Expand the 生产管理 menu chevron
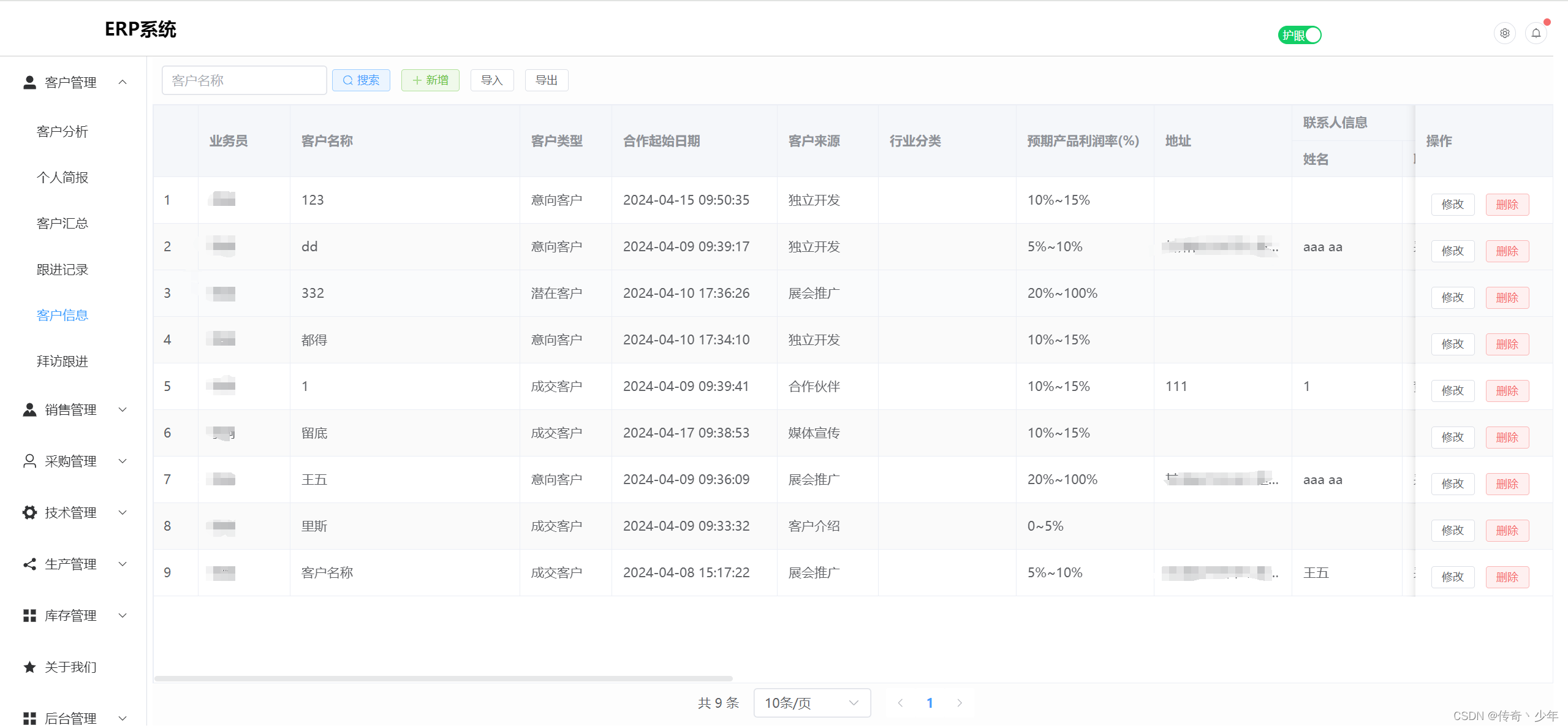The image size is (1568, 728). click(x=123, y=564)
